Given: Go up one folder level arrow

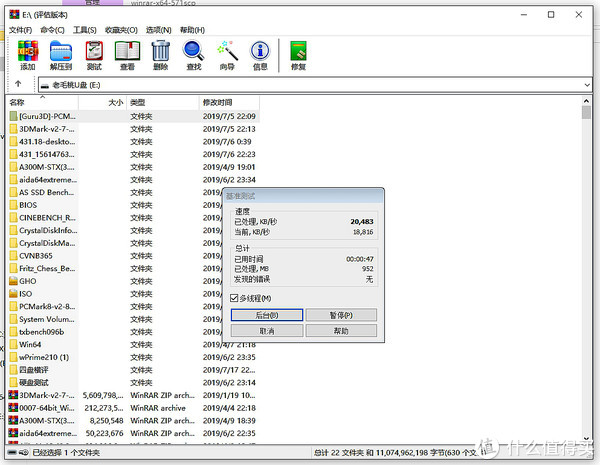Looking at the screenshot, I should 18,84.
